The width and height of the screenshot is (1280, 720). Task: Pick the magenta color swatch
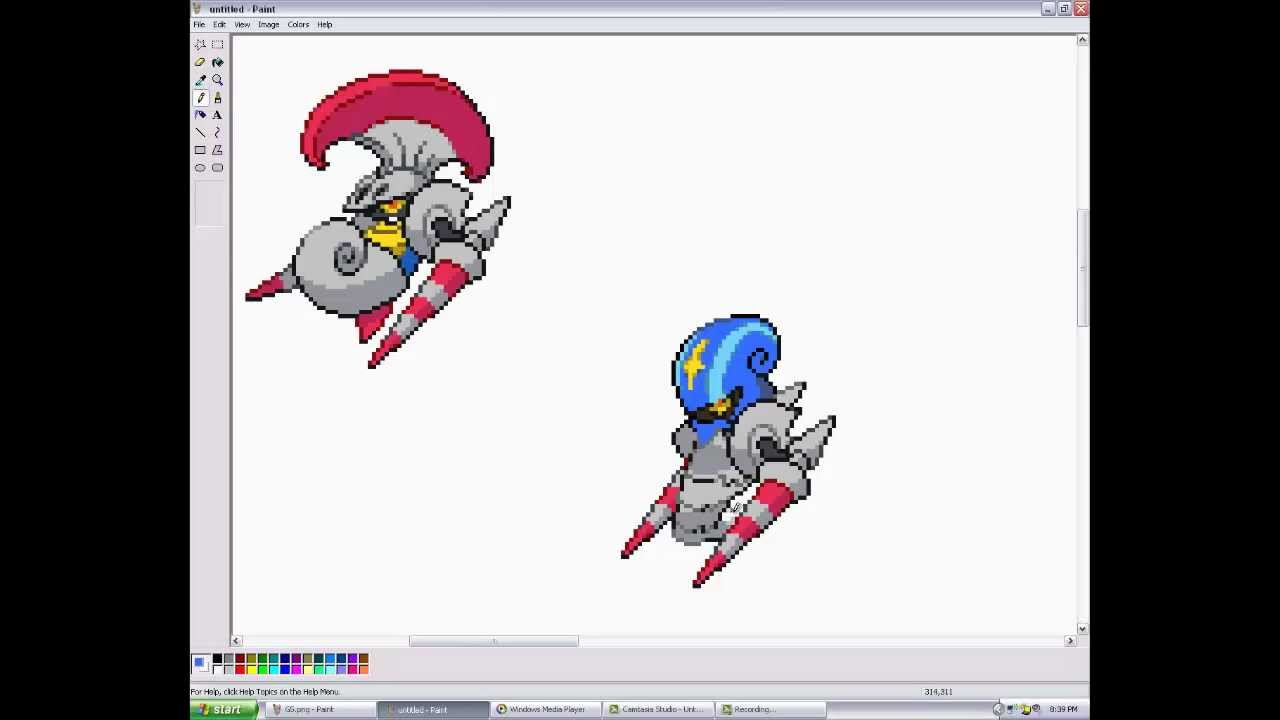tap(296, 670)
